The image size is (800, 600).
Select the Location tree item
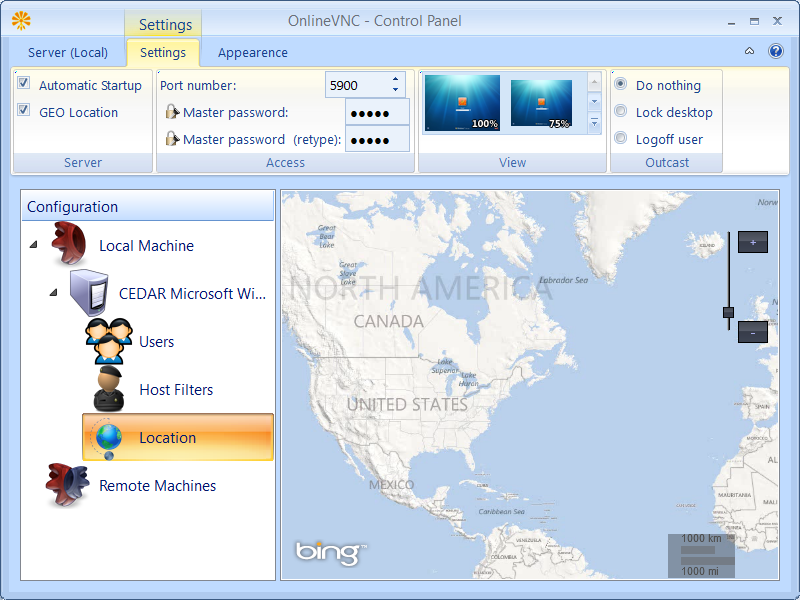pos(178,437)
